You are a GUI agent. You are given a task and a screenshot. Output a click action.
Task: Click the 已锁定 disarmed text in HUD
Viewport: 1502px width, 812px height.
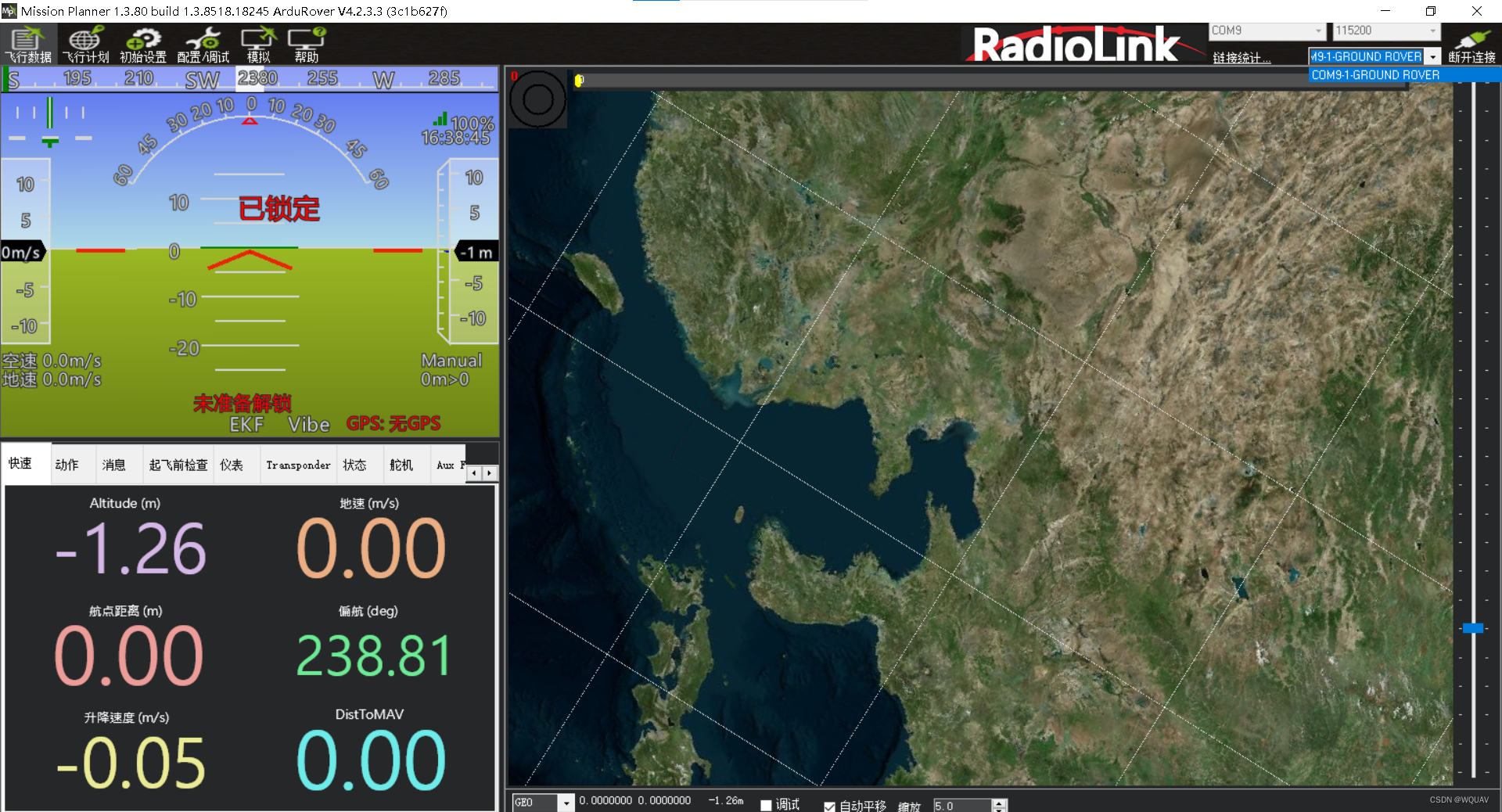279,209
